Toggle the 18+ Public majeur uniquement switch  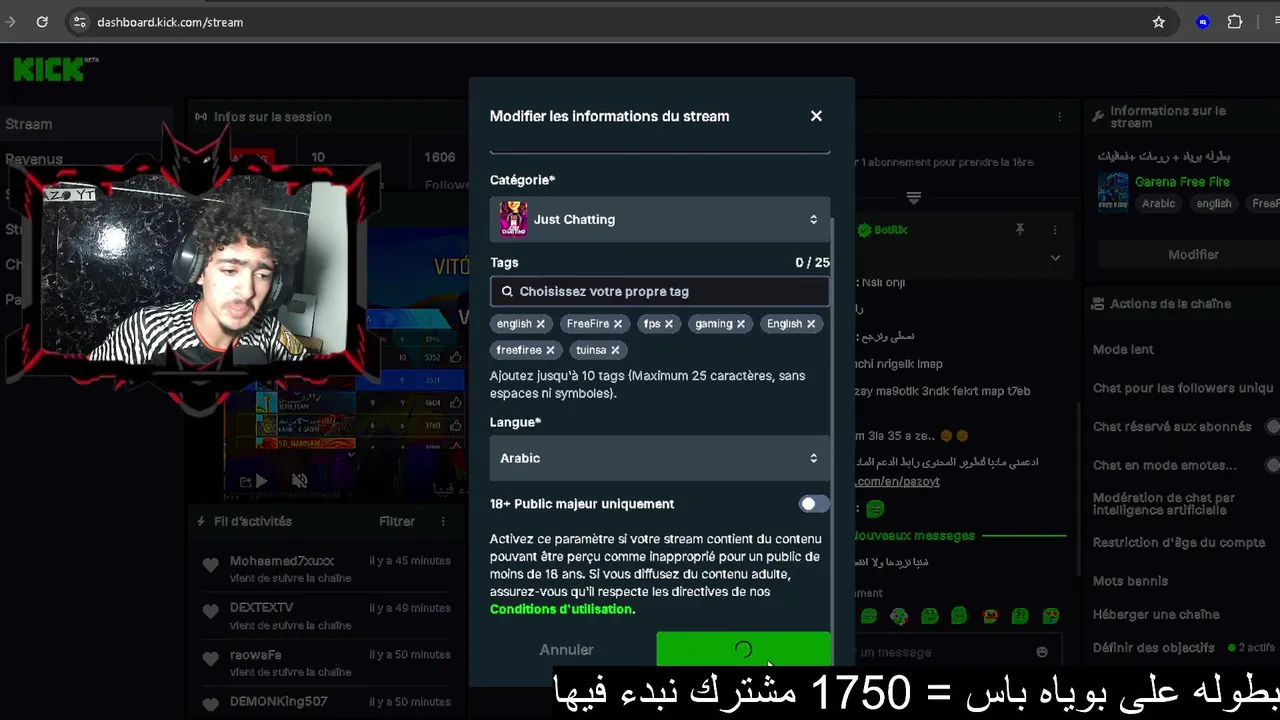814,504
